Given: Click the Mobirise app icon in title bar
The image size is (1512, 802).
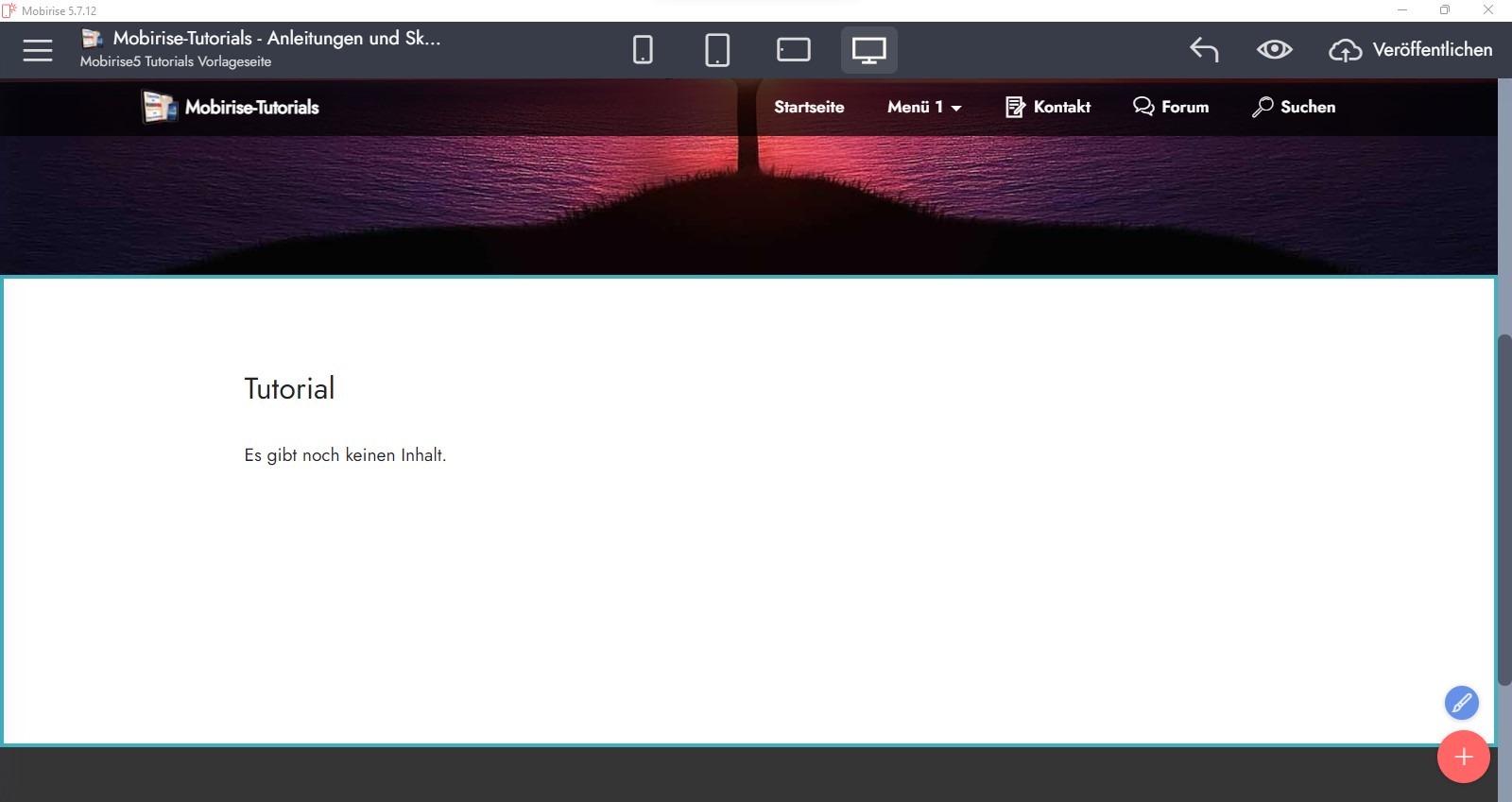Looking at the screenshot, I should [9, 10].
